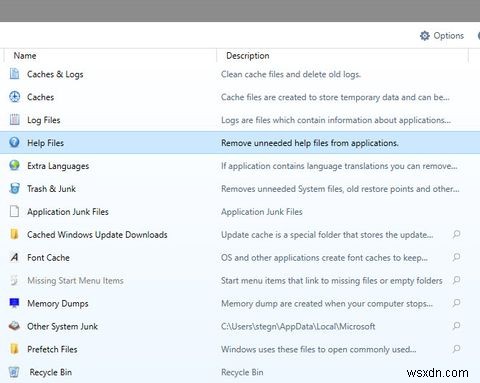The width and height of the screenshot is (480, 383).
Task: Click the Log Files notepad icon
Action: point(14,119)
